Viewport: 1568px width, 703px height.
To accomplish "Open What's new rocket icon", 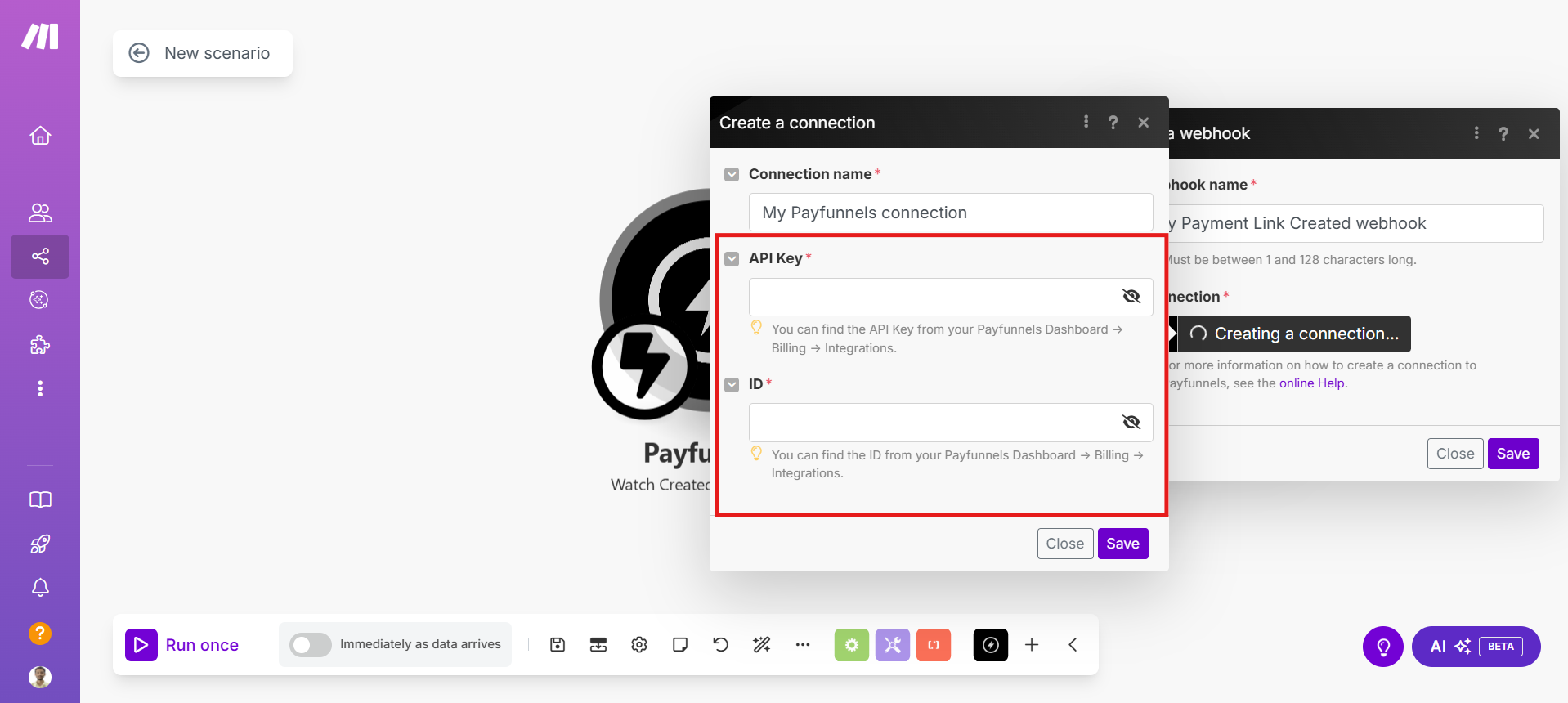I will [40, 544].
